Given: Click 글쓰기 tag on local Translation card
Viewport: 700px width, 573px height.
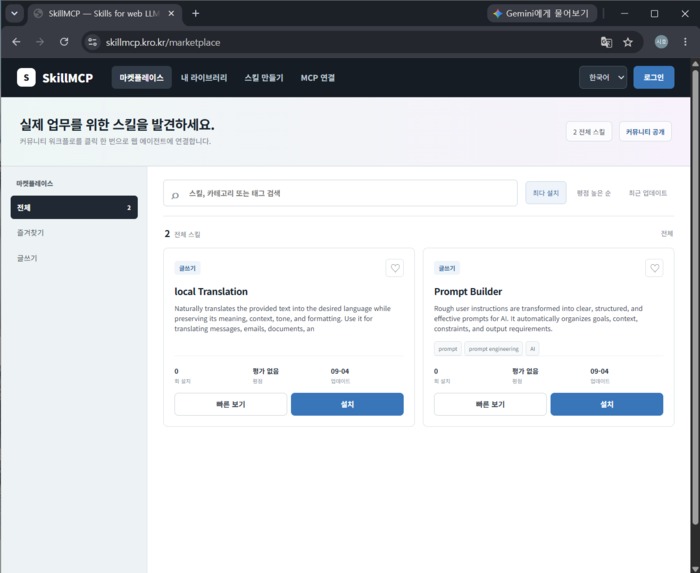Looking at the screenshot, I should click(188, 268).
